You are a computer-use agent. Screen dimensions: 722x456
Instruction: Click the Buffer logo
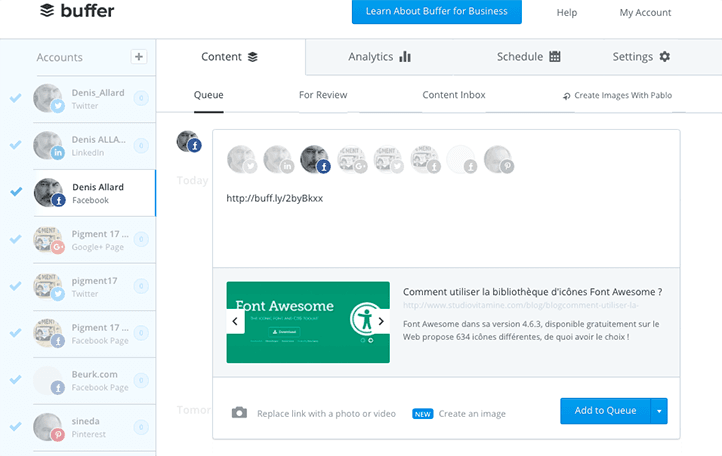point(77,12)
